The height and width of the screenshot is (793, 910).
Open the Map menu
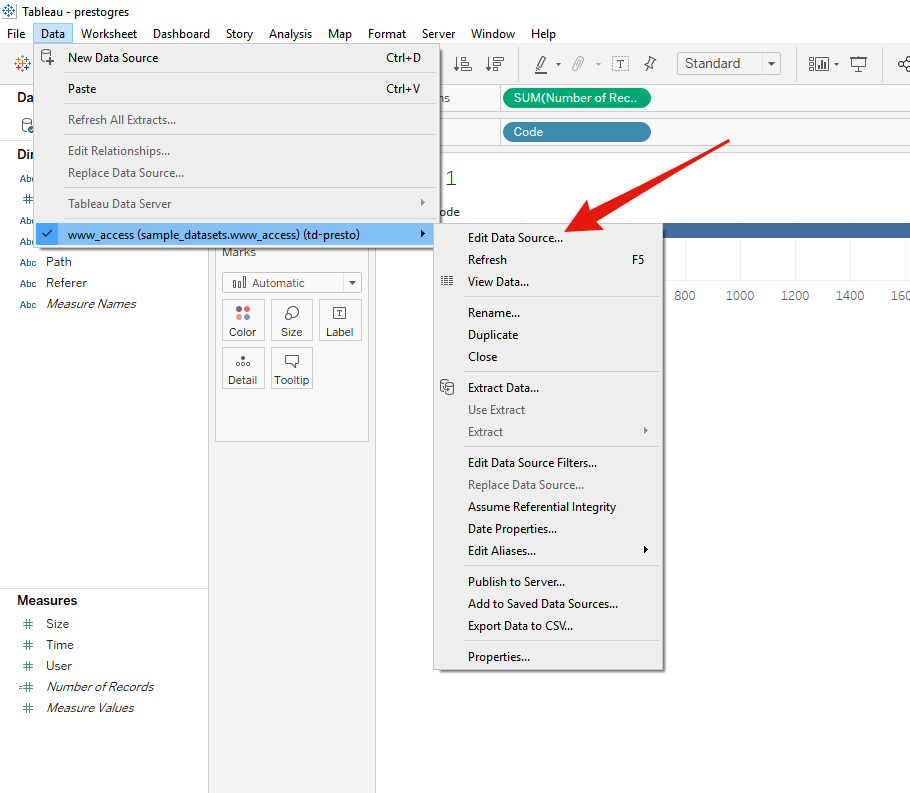pyautogui.click(x=340, y=34)
